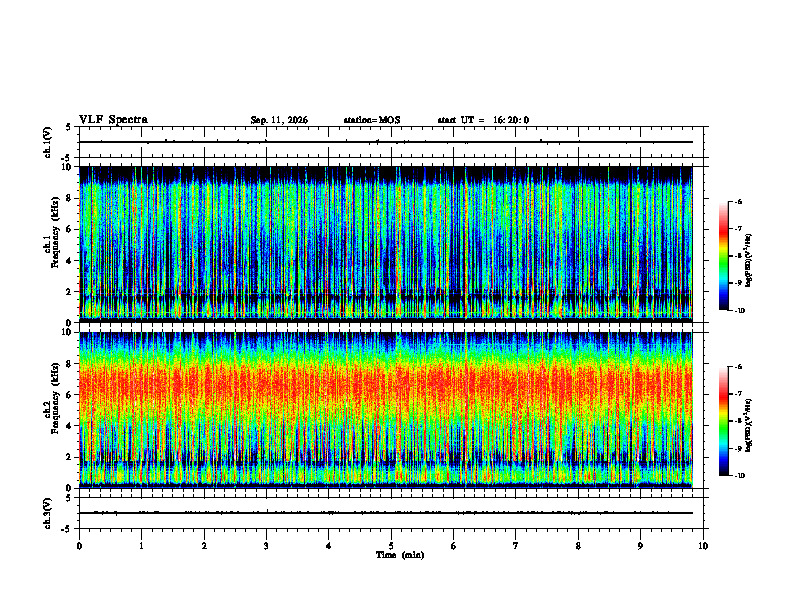Viewport: 792px width, 612px height.
Task: Click the ch.1 colorbar log(PSD) label
Action: pos(750,261)
